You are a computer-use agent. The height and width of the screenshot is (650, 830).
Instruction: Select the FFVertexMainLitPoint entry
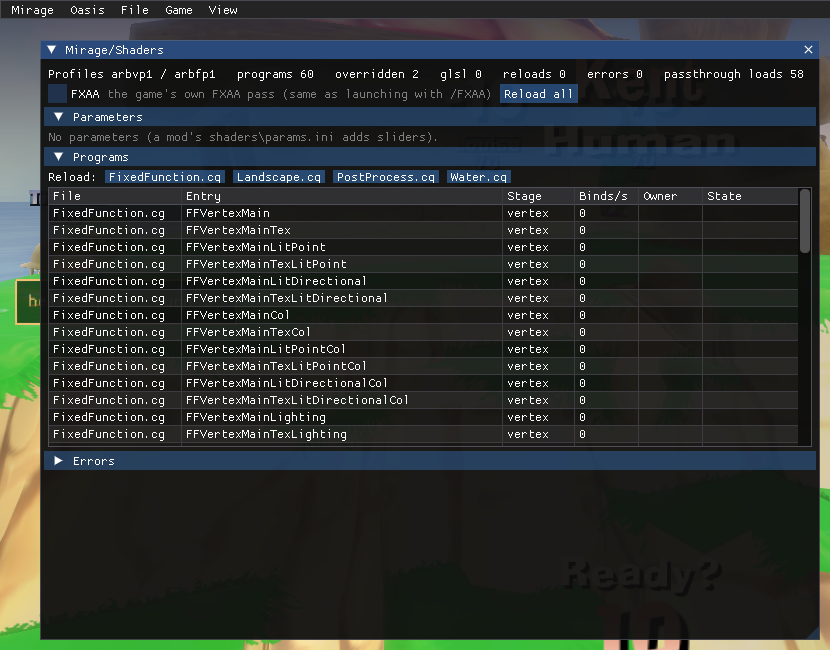tap(256, 247)
